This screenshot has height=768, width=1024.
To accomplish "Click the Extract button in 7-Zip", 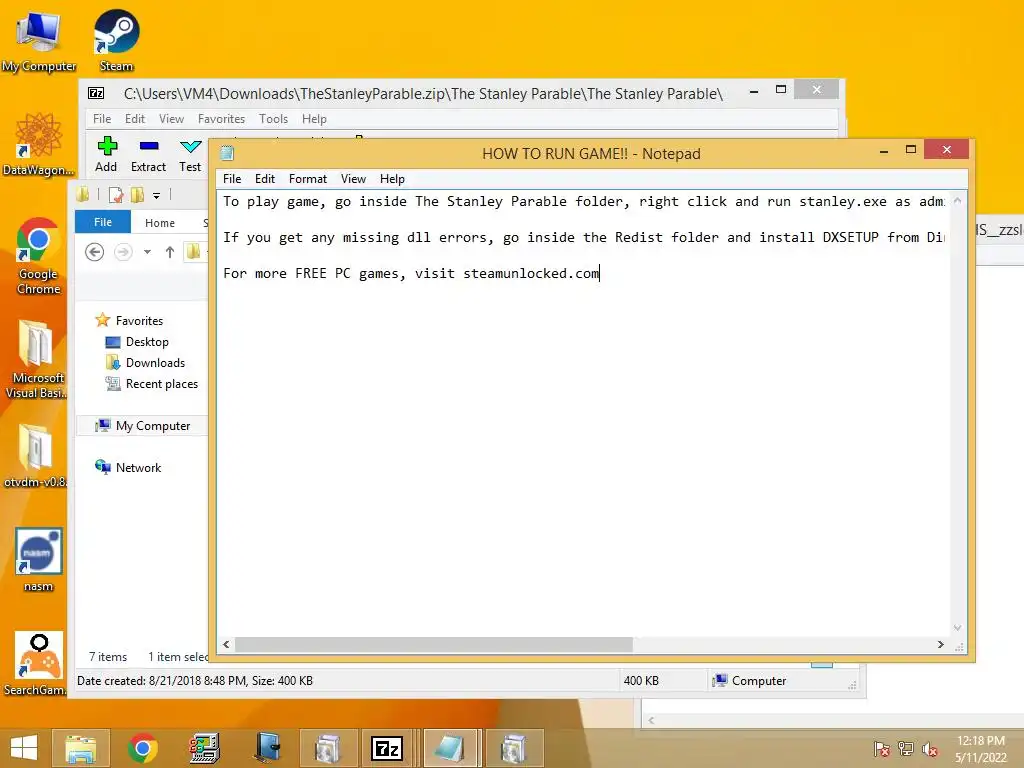I will coord(148,155).
